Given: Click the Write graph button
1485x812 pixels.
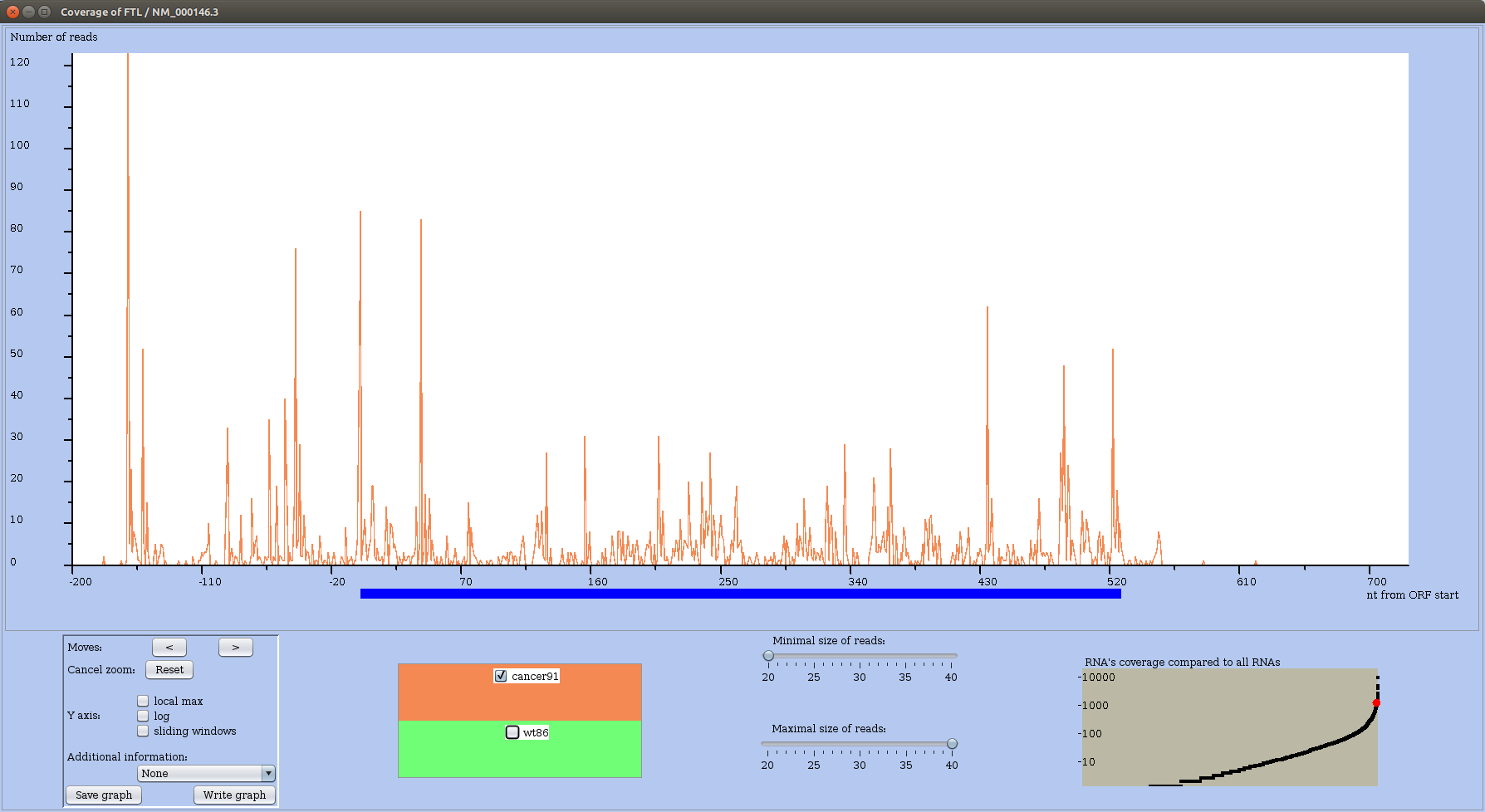Looking at the screenshot, I should [234, 795].
